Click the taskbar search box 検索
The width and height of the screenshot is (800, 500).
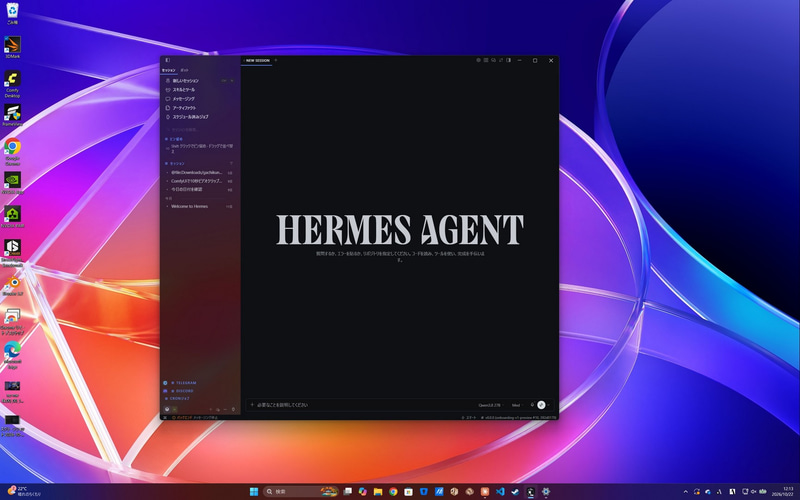301,492
